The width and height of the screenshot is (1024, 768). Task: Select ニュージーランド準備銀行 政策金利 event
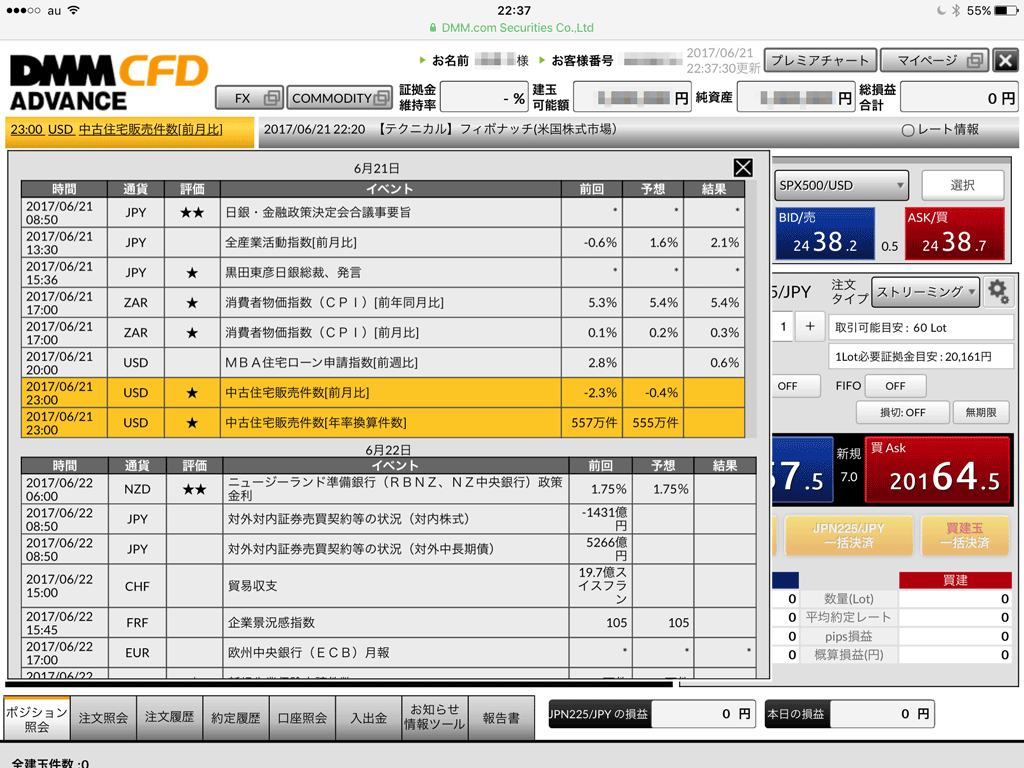click(389, 489)
